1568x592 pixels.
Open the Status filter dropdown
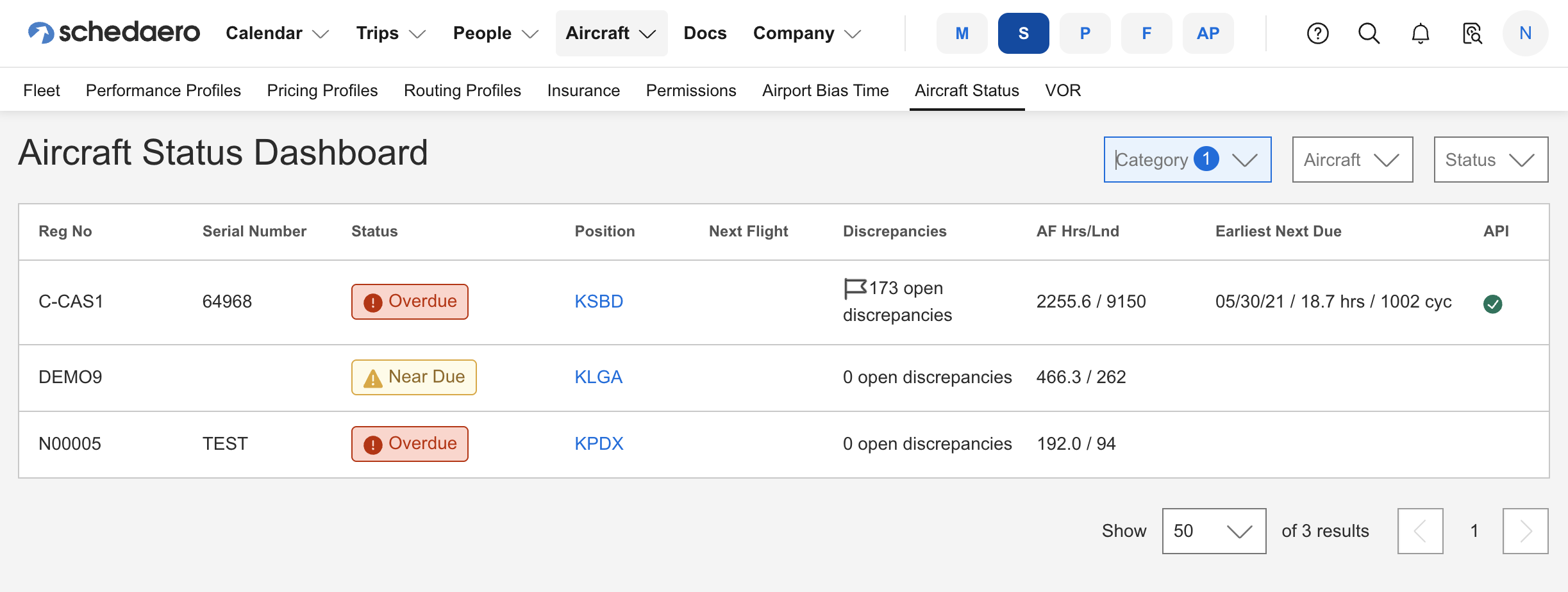pos(1490,160)
